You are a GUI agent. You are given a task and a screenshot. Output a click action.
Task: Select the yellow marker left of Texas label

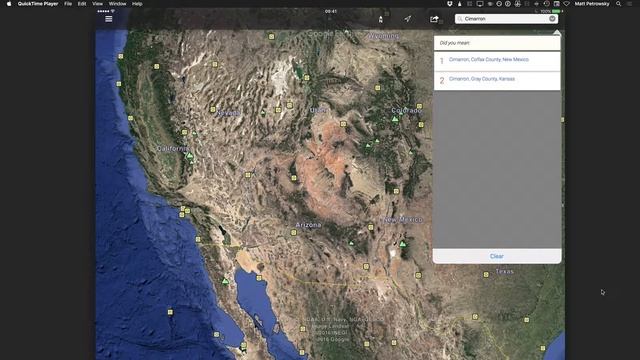click(x=486, y=275)
